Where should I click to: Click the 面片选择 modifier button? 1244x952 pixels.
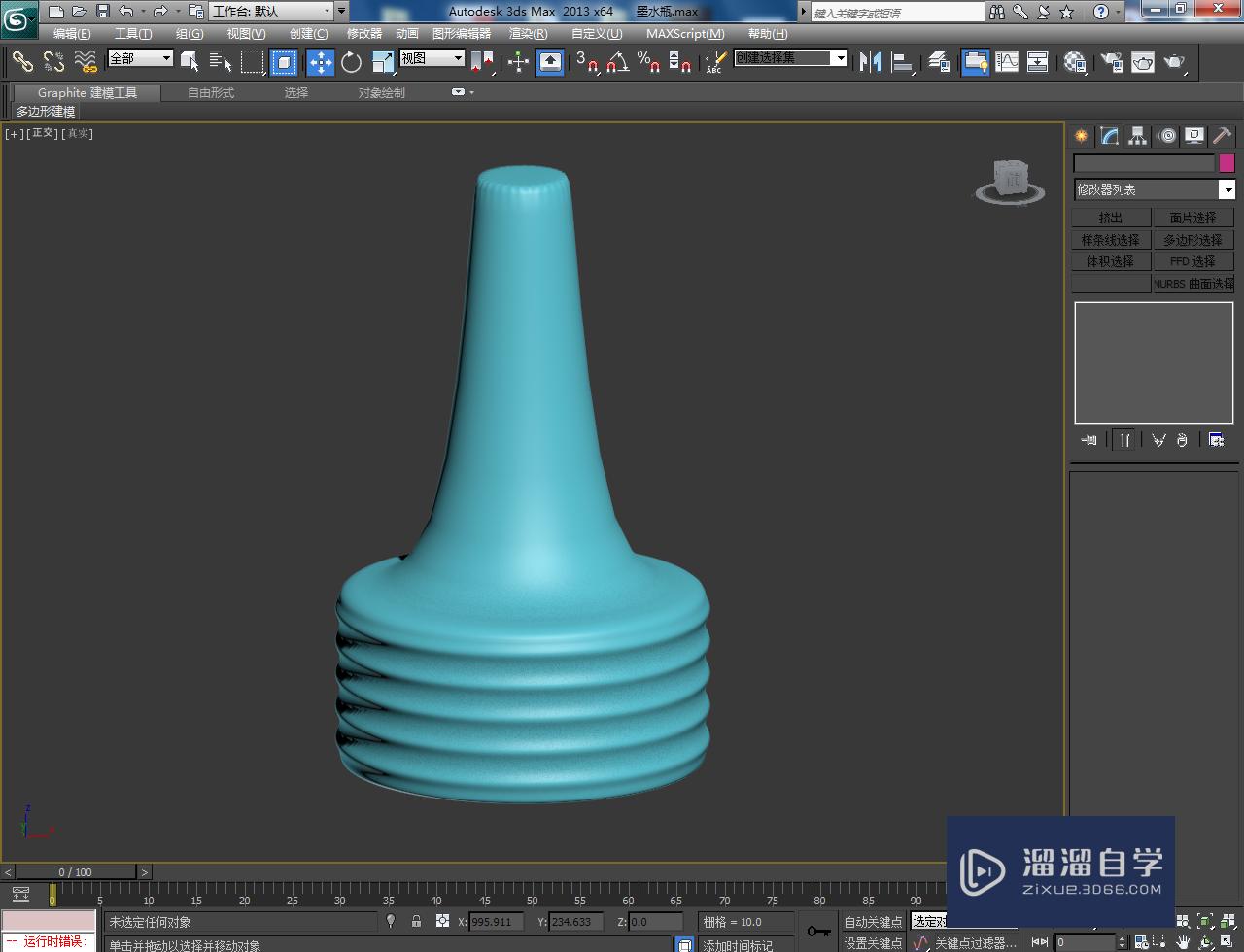point(1192,218)
